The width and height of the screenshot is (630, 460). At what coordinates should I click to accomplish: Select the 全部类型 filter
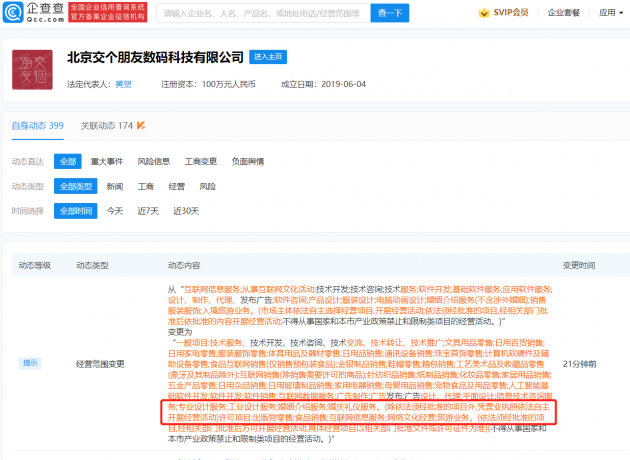click(76, 186)
